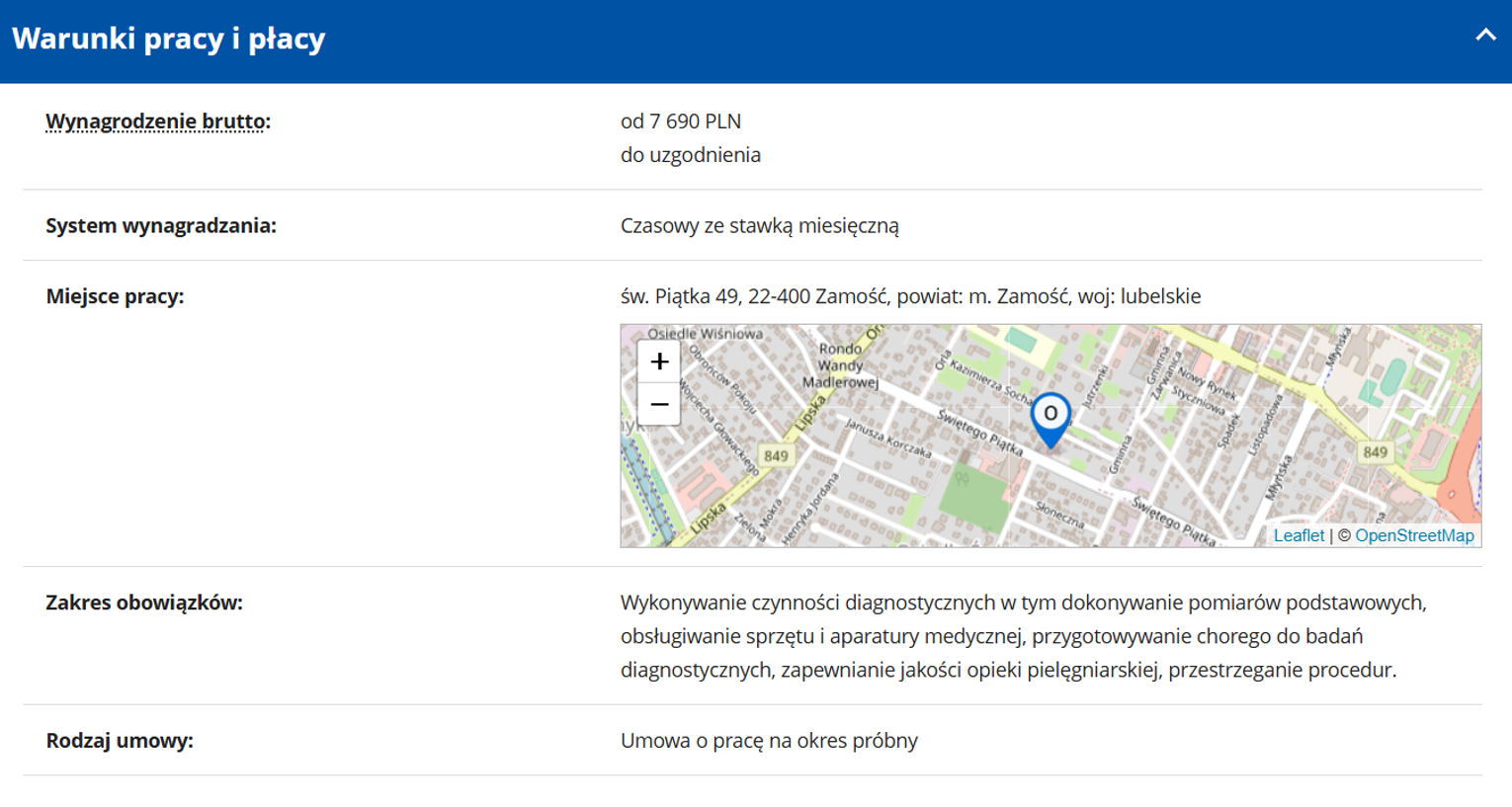Image resolution: width=1512 pixels, height=807 pixels.
Task: Click the 849 road shield near Lipska
Action: [776, 455]
